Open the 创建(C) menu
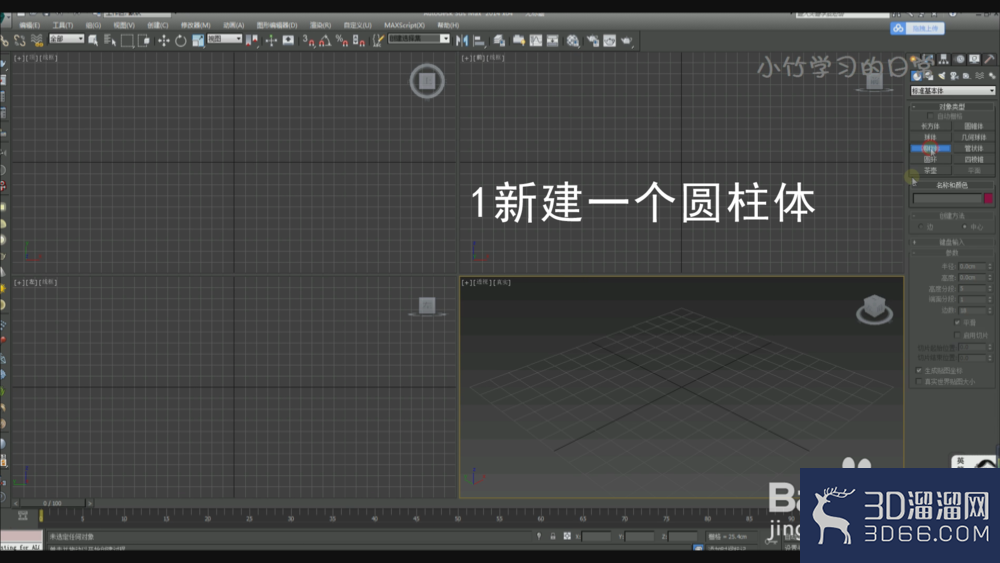The width and height of the screenshot is (1000, 563). point(158,26)
